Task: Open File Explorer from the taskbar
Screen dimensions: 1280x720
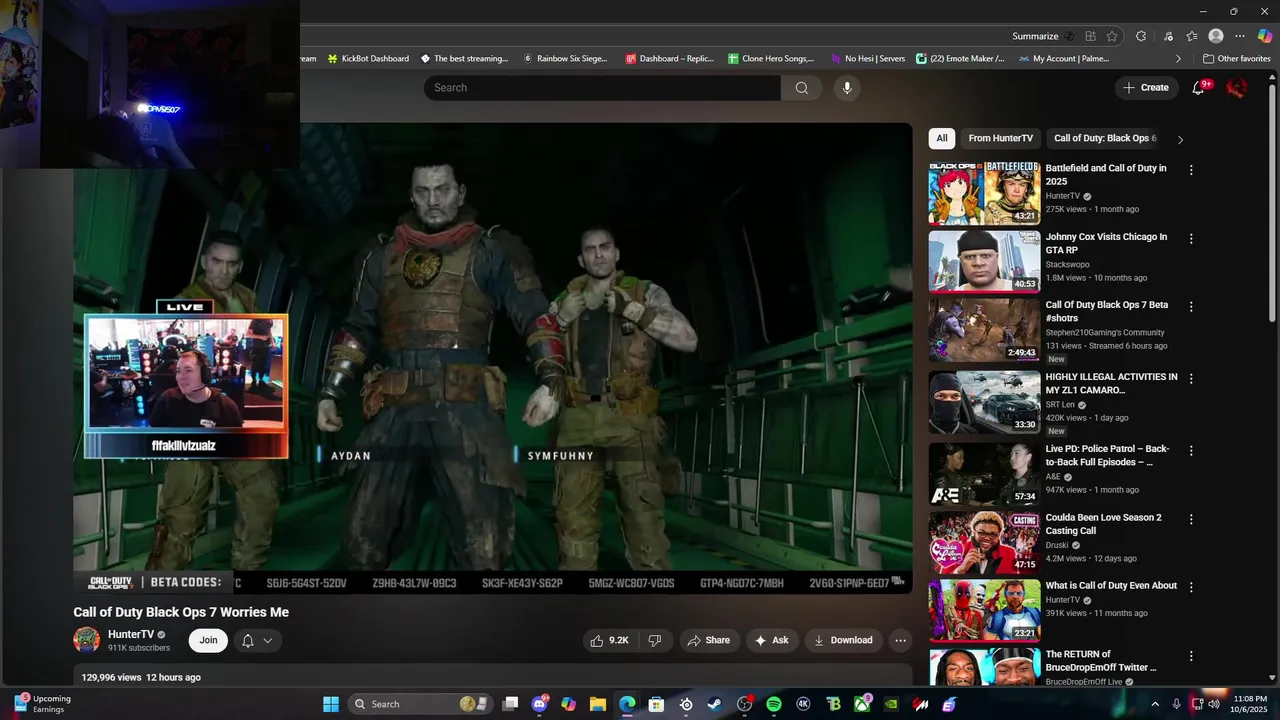Action: tap(597, 704)
